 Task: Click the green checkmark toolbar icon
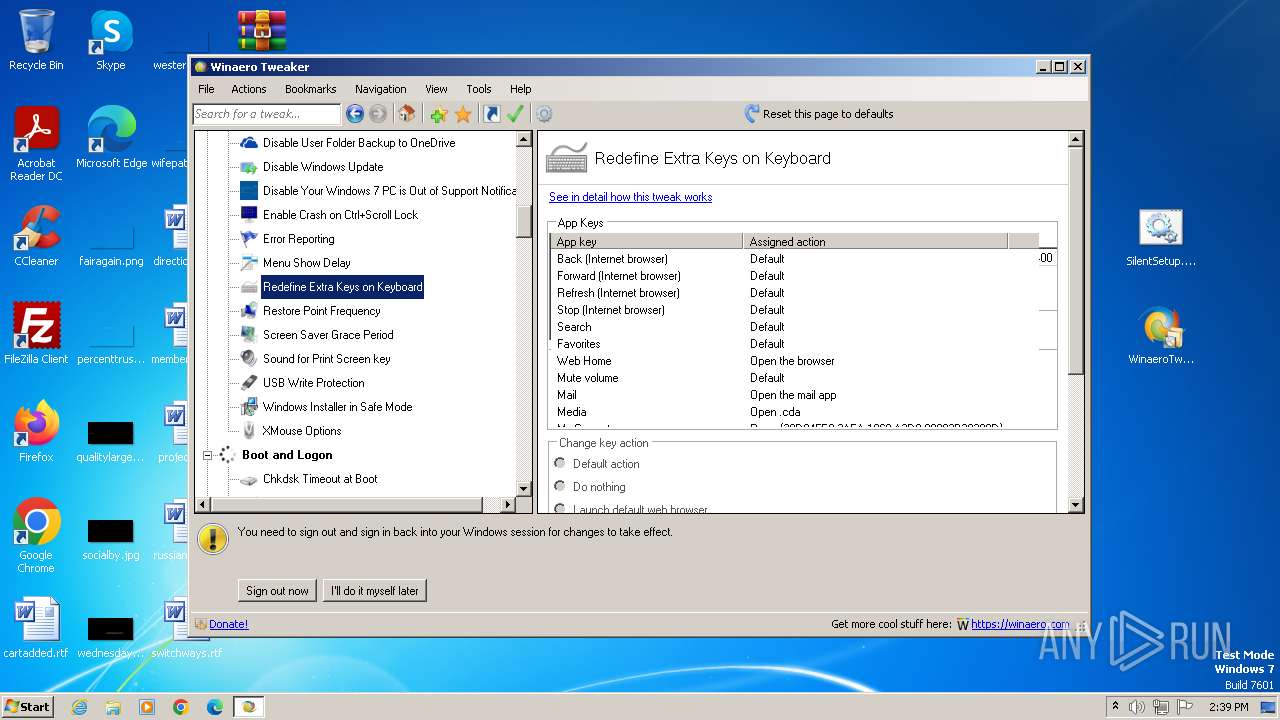pos(515,114)
